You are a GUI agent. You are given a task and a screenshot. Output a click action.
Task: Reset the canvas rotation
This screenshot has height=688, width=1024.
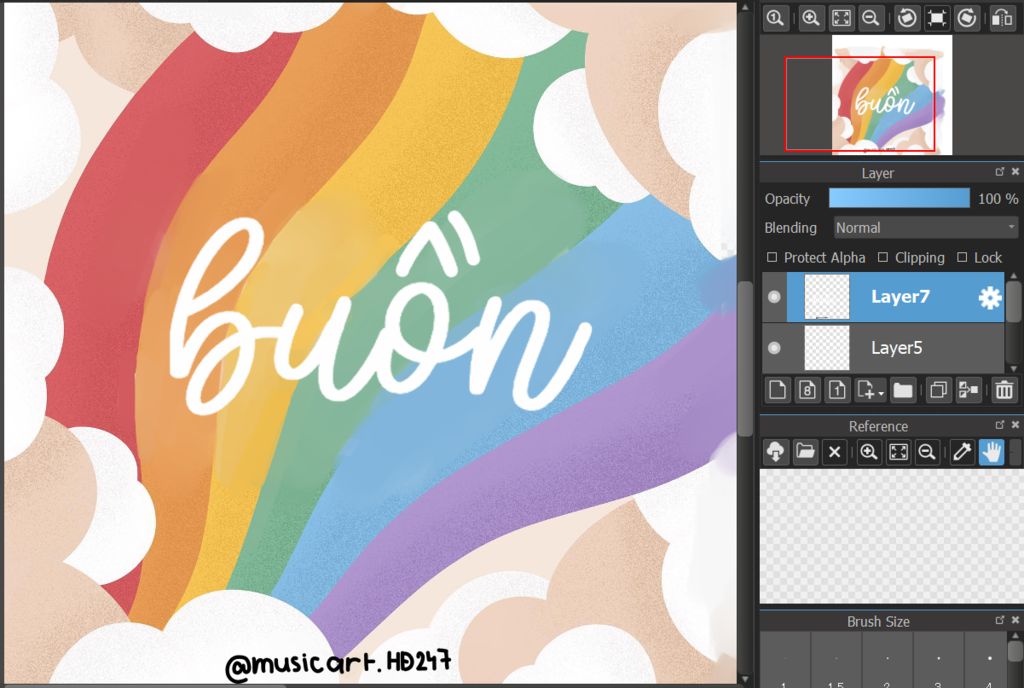point(936,18)
